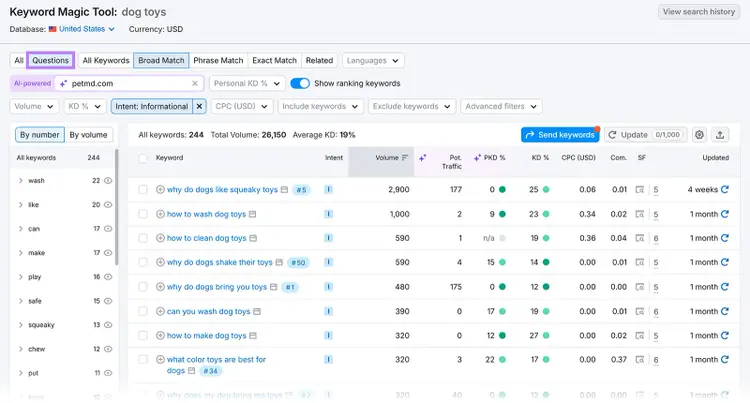Open the Personal KD % dropdown
Image resolution: width=750 pixels, height=403 pixels.
tap(247, 83)
